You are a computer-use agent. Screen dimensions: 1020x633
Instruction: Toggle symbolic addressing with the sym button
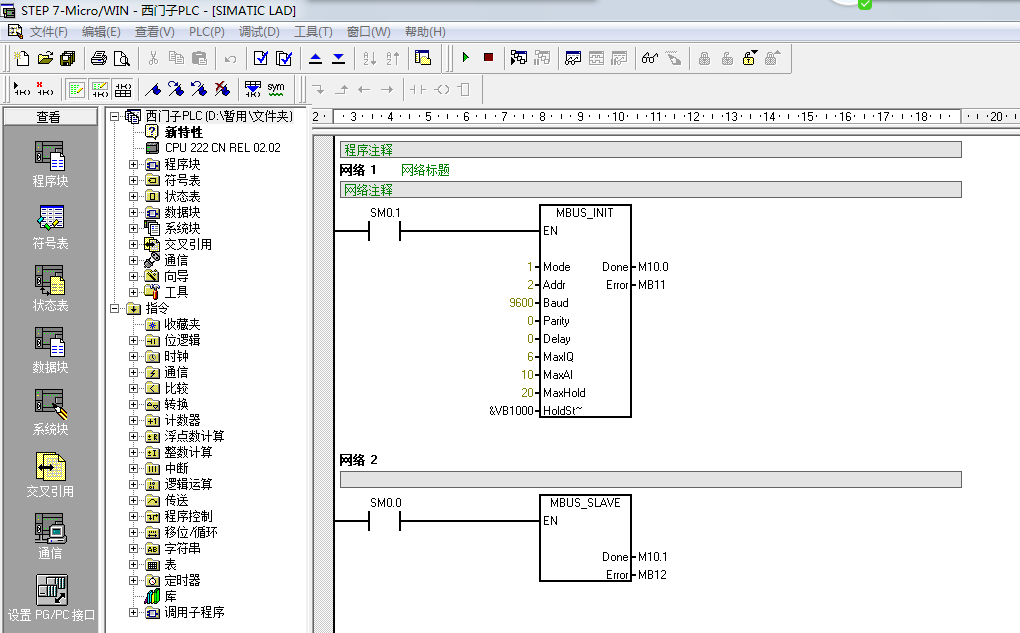pos(274,88)
